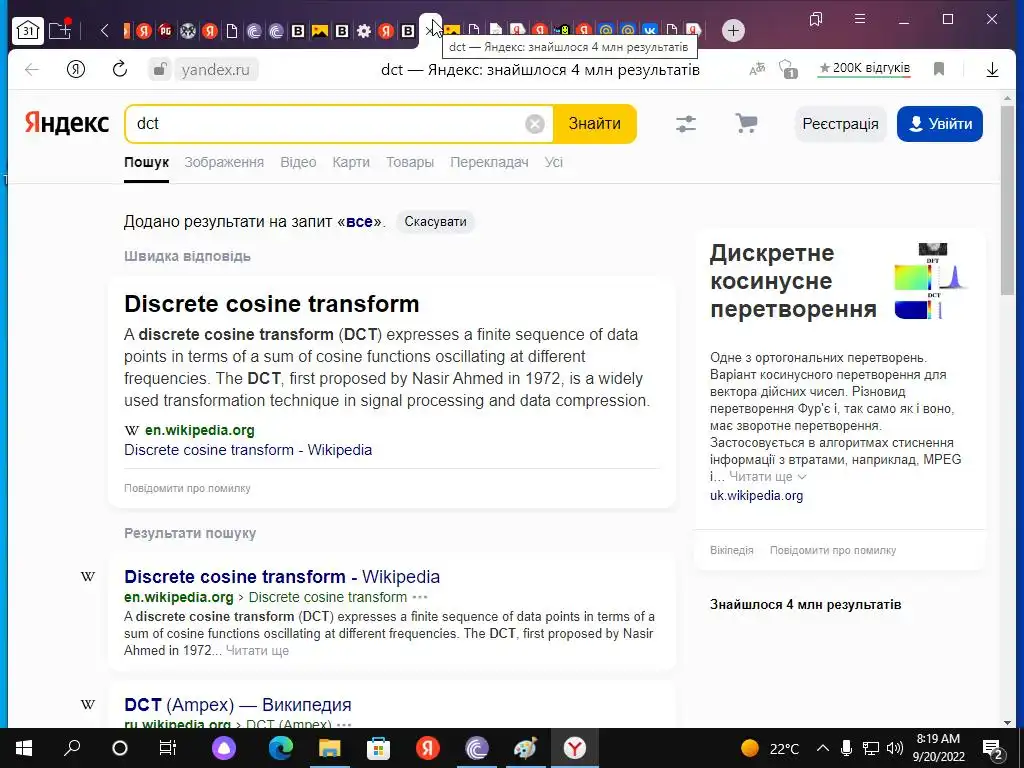Select the Пошук tab
Image resolution: width=1024 pixels, height=768 pixels.
click(146, 162)
